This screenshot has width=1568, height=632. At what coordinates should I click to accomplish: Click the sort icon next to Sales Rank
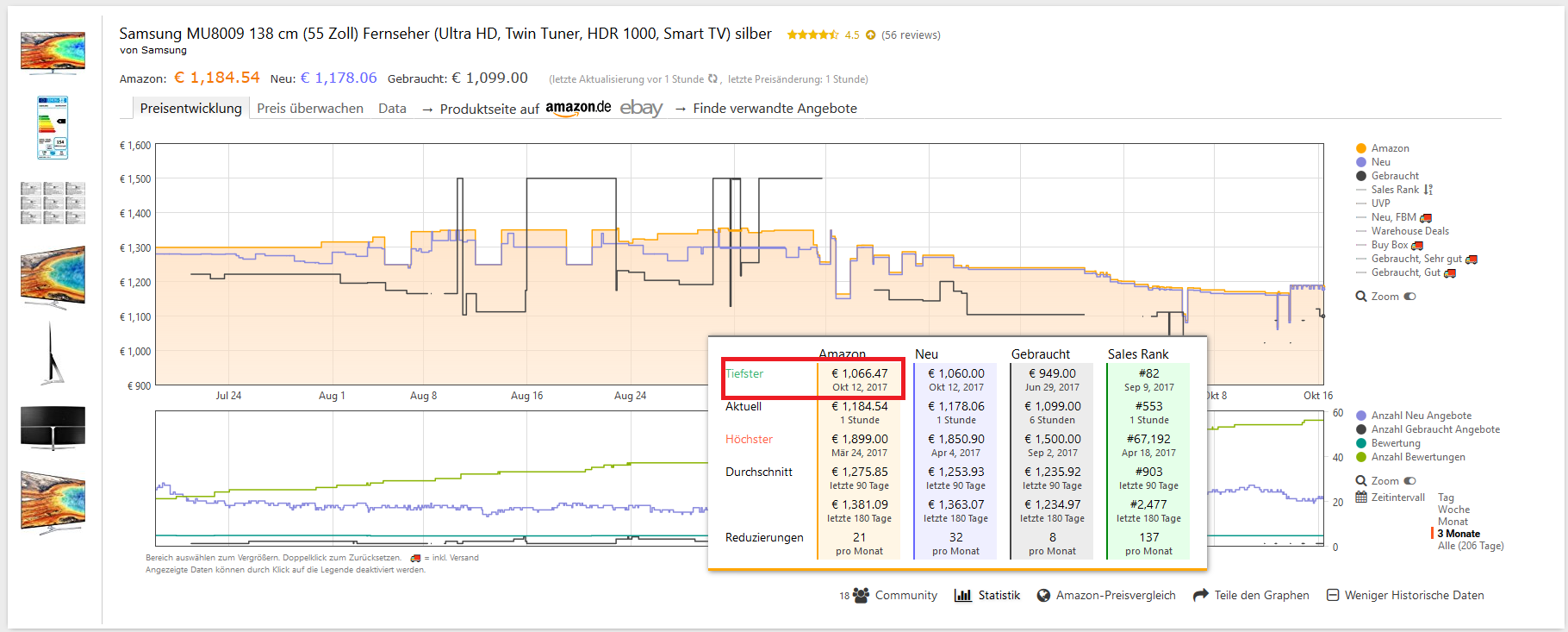(x=1428, y=190)
